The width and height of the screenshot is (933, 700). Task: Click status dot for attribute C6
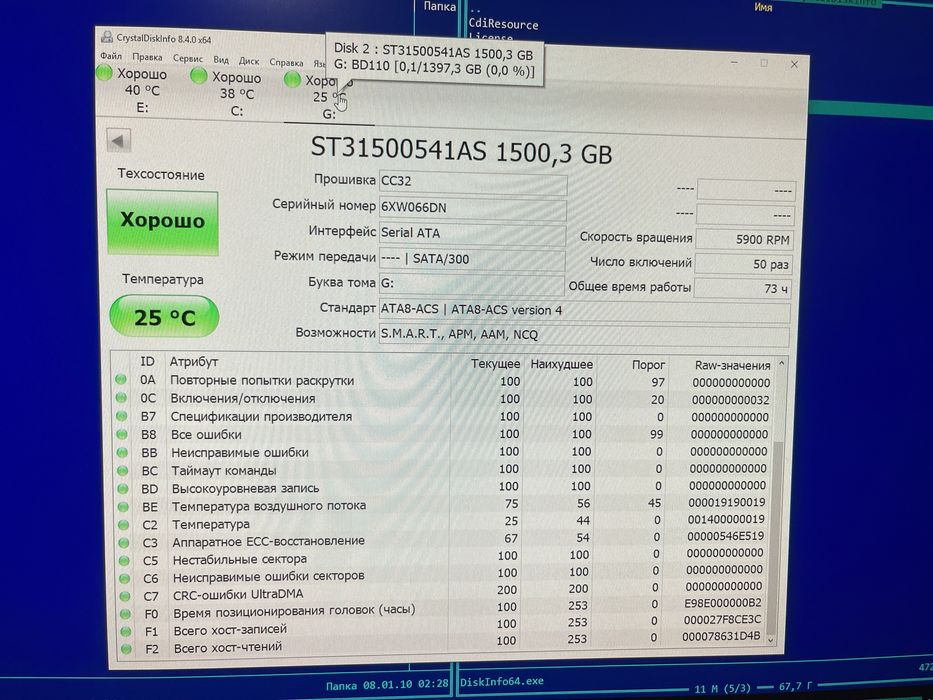tap(124, 579)
